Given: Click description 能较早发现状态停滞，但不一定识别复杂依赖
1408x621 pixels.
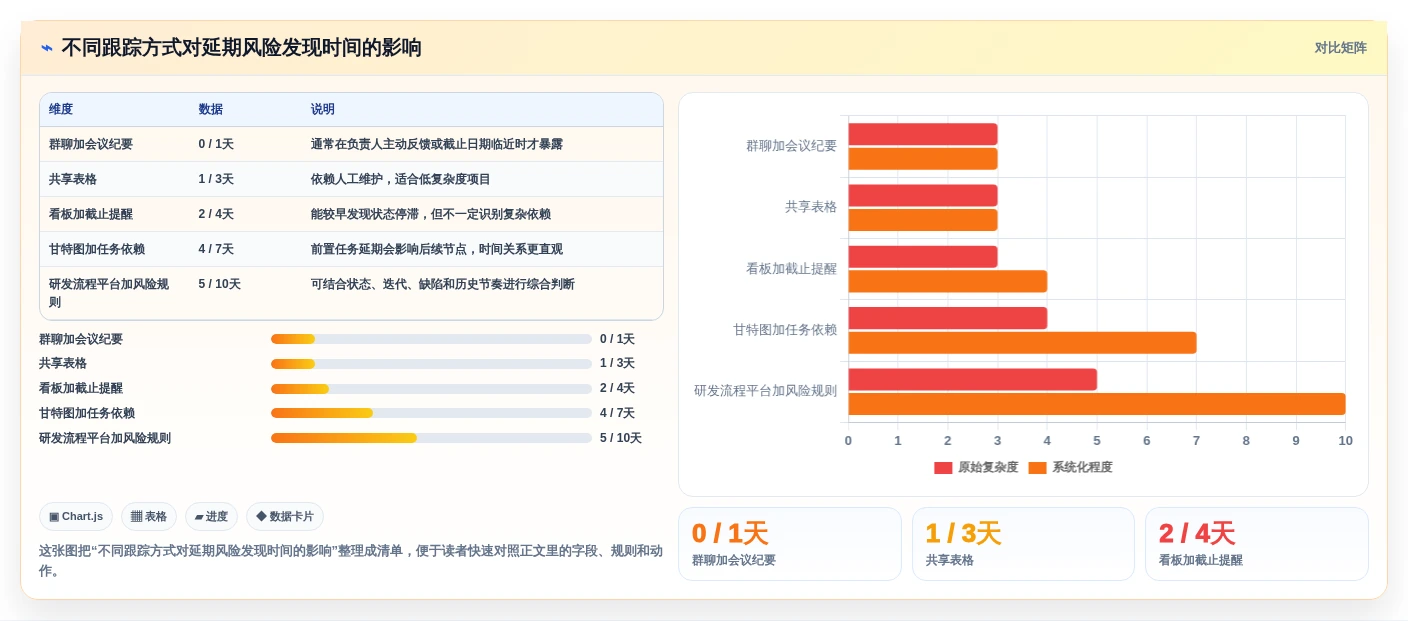Looking at the screenshot, I should pos(431,214).
